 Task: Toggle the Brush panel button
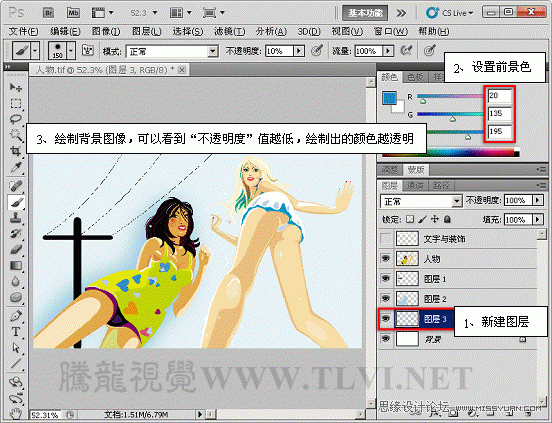click(x=88, y=51)
